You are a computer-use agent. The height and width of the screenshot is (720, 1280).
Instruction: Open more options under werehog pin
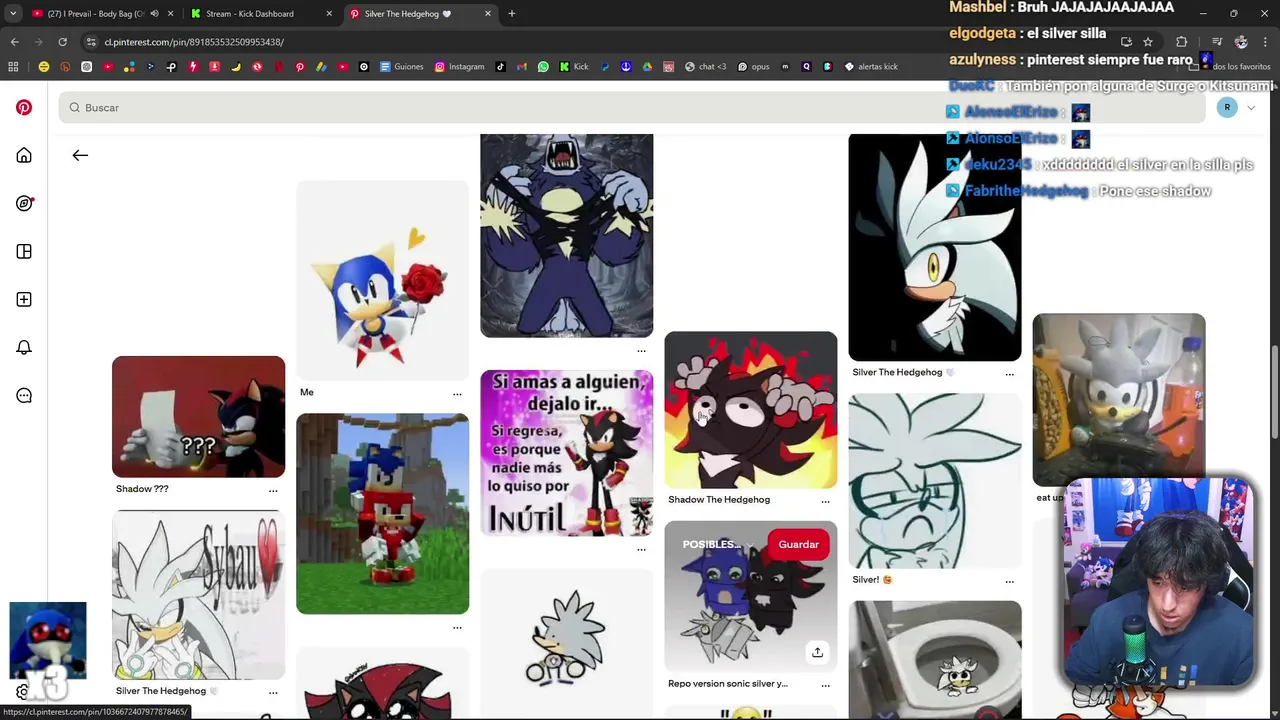point(641,351)
